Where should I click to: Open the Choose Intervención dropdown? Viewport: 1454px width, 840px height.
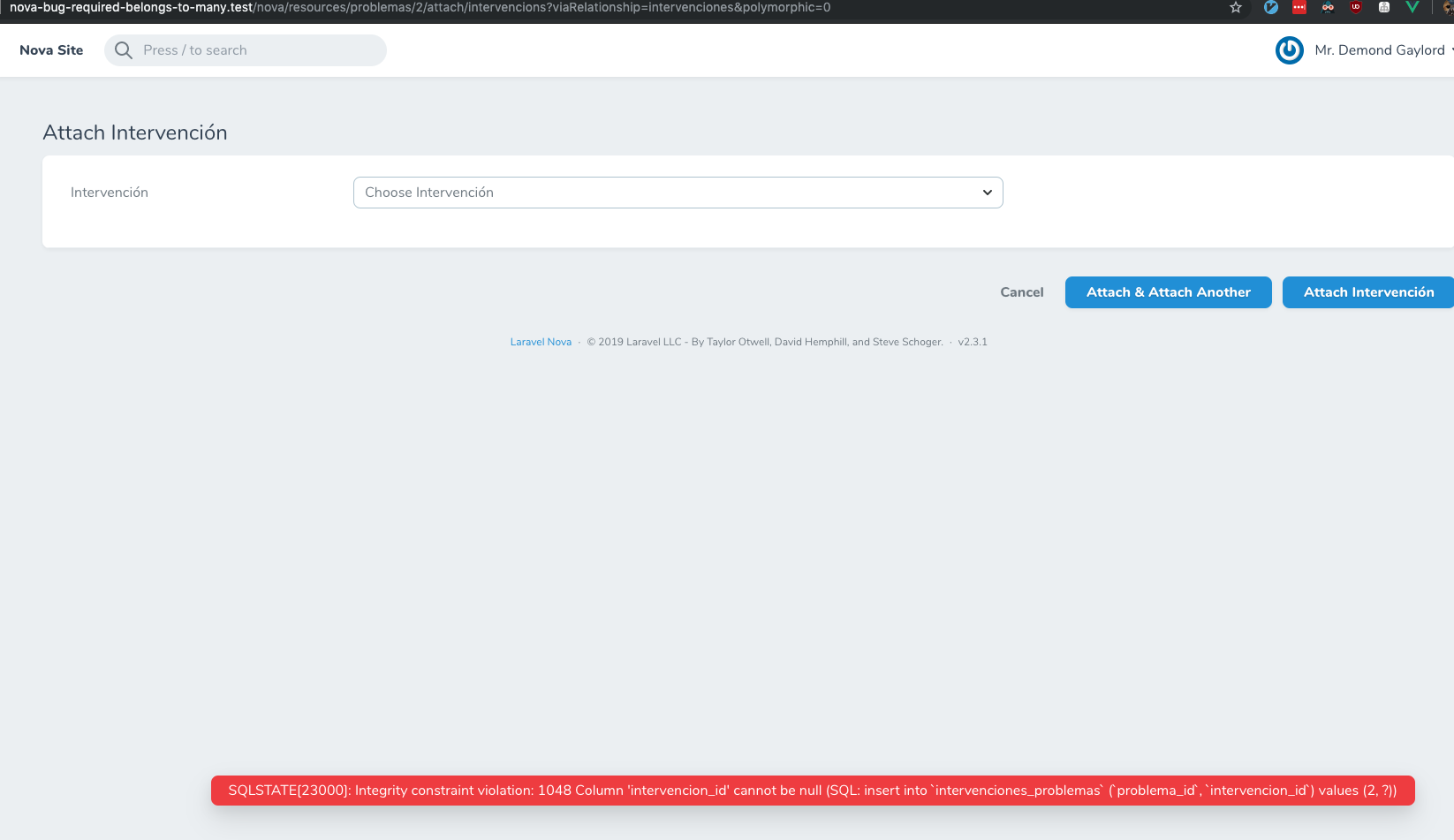pyautogui.click(x=677, y=192)
